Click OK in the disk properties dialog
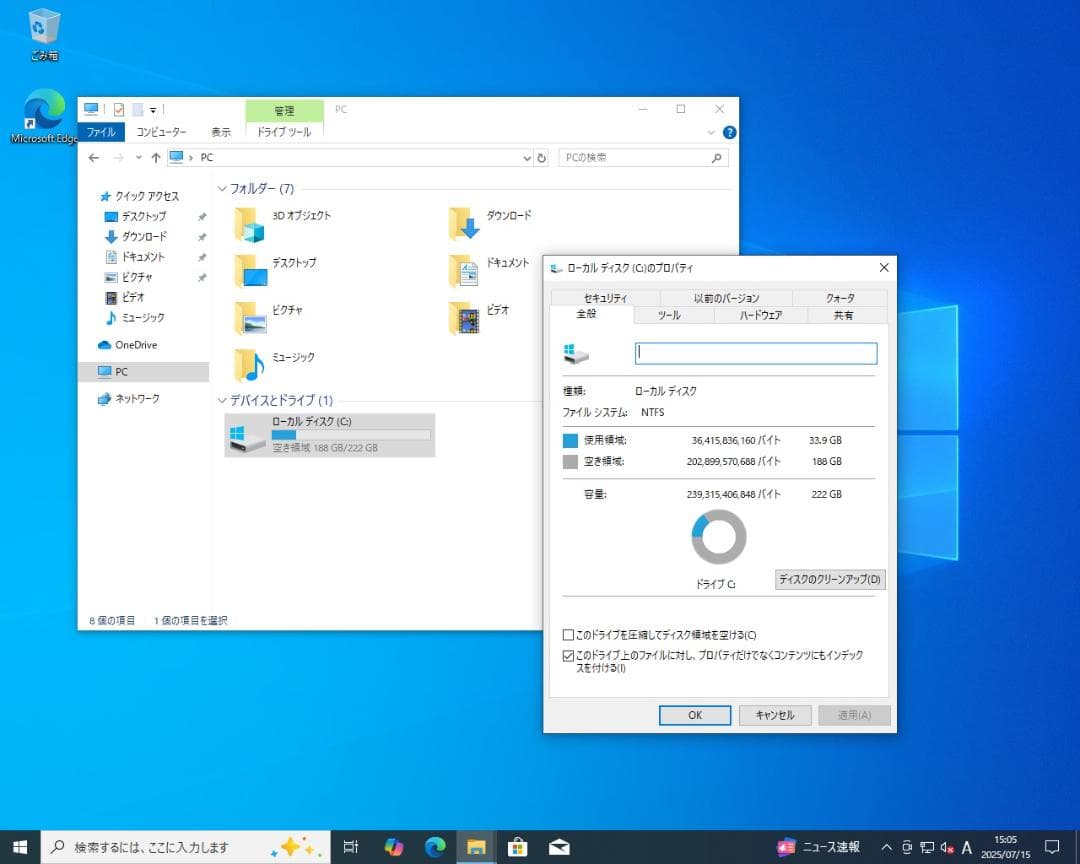The width and height of the screenshot is (1080, 864). tap(694, 715)
